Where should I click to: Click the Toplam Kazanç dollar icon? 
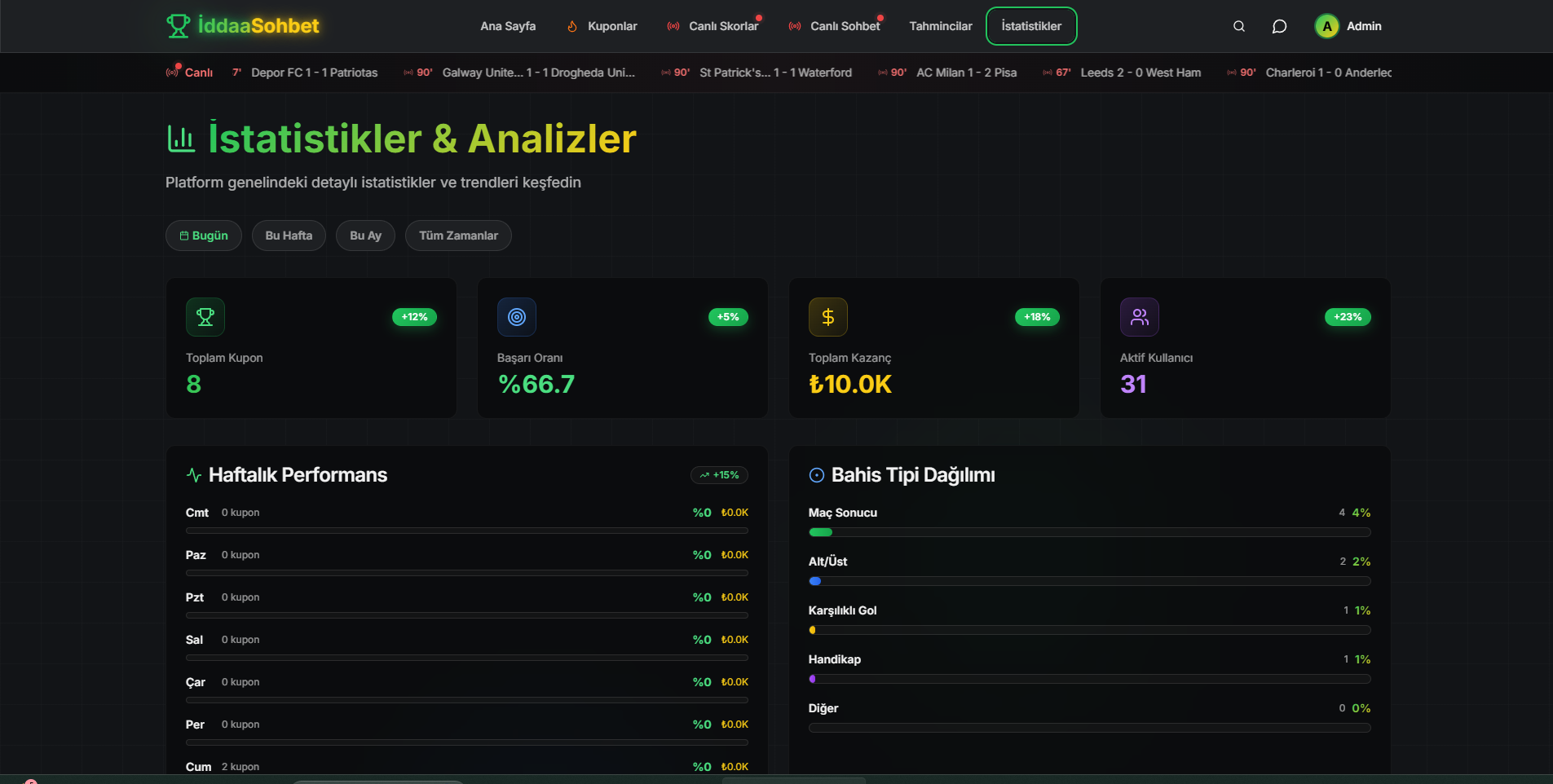coord(827,317)
